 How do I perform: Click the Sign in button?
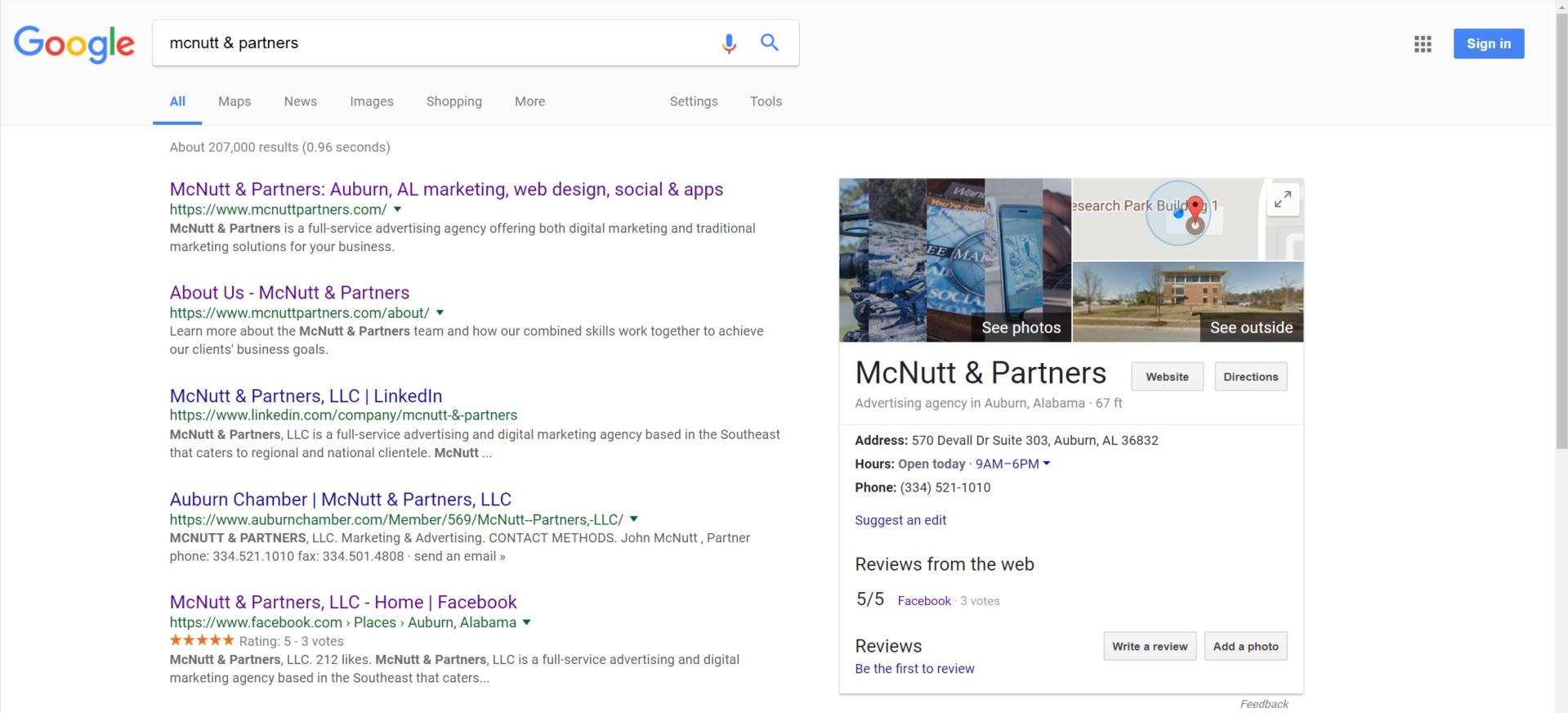pyautogui.click(x=1488, y=44)
